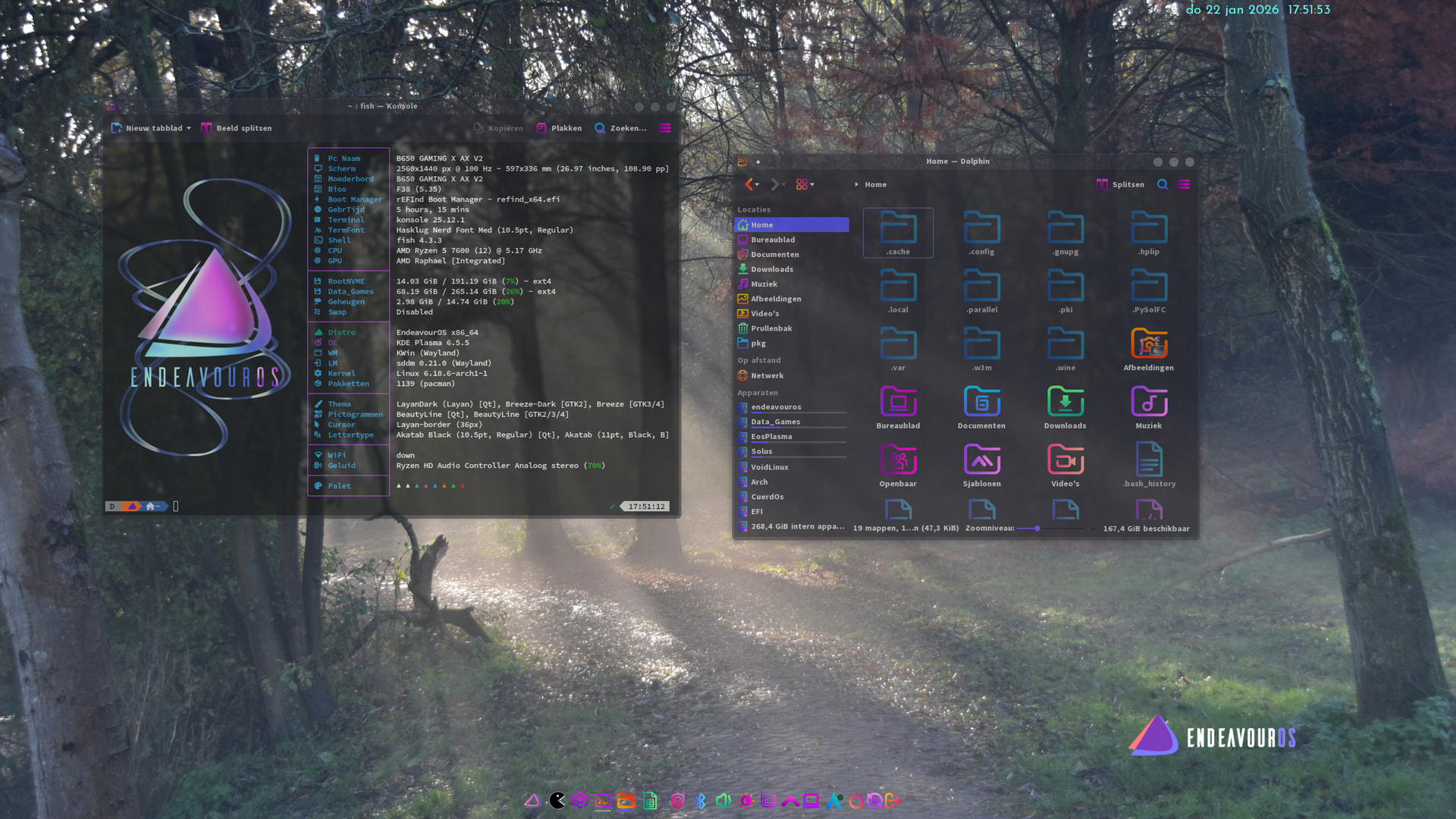The width and height of the screenshot is (1456, 819).
Task: Open Dolphin search magnifier icon
Action: [x=1162, y=184]
